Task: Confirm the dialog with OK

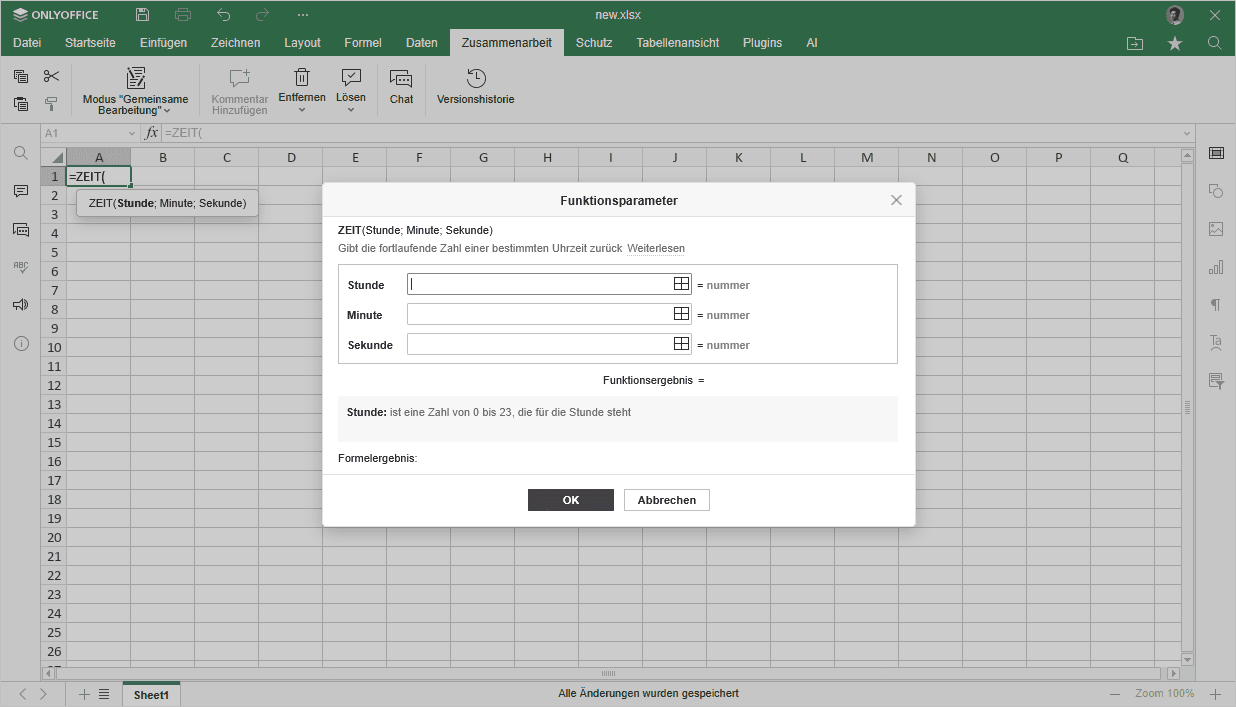Action: pyautogui.click(x=570, y=500)
